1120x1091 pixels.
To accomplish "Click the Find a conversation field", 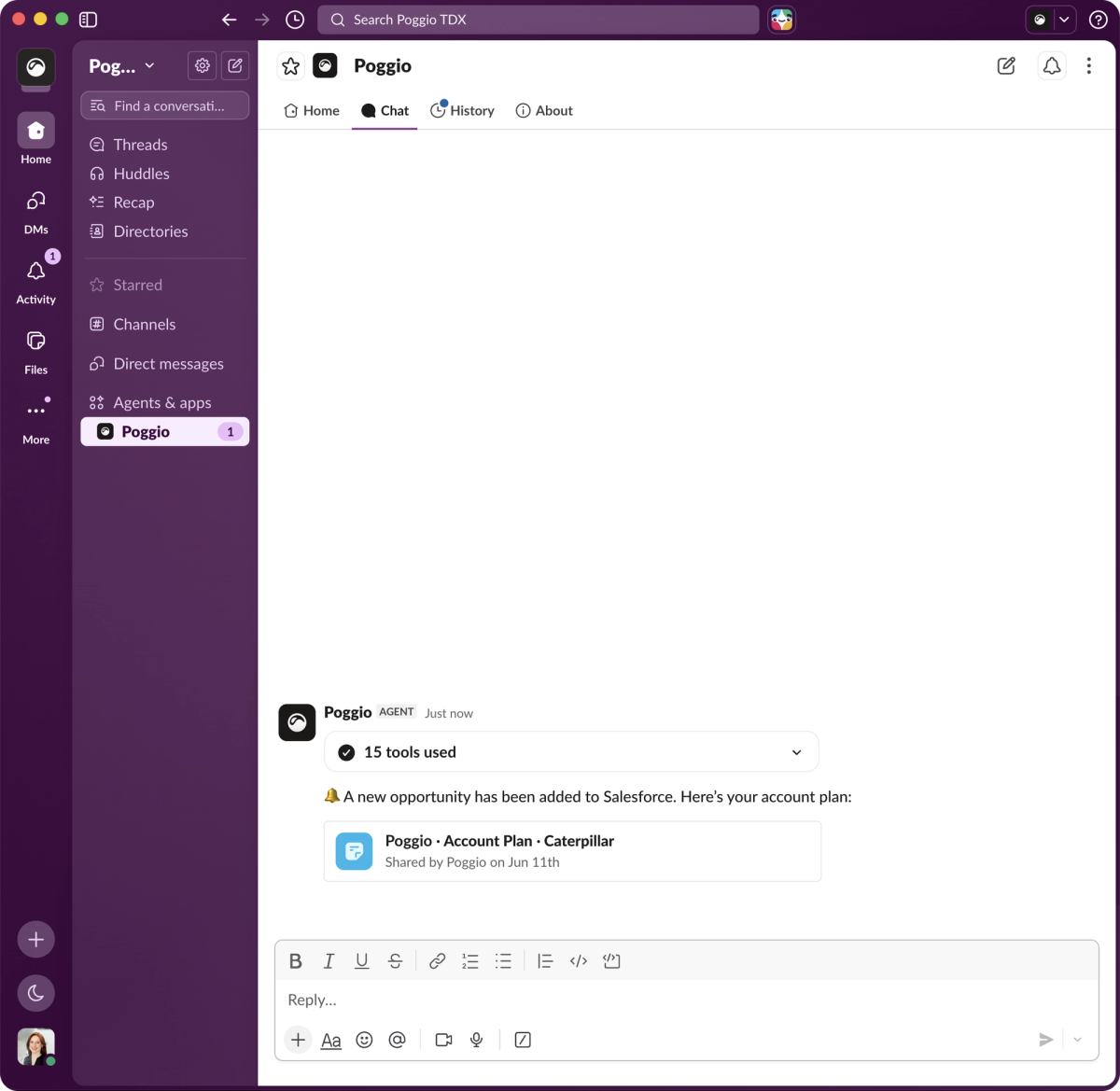I will coord(165,105).
